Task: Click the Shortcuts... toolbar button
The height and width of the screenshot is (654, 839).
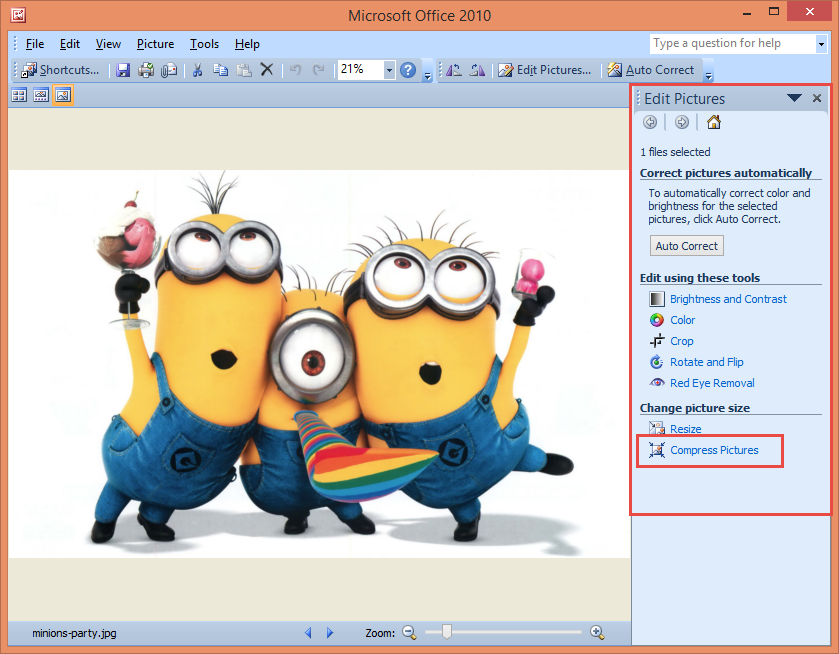Action: (60, 70)
